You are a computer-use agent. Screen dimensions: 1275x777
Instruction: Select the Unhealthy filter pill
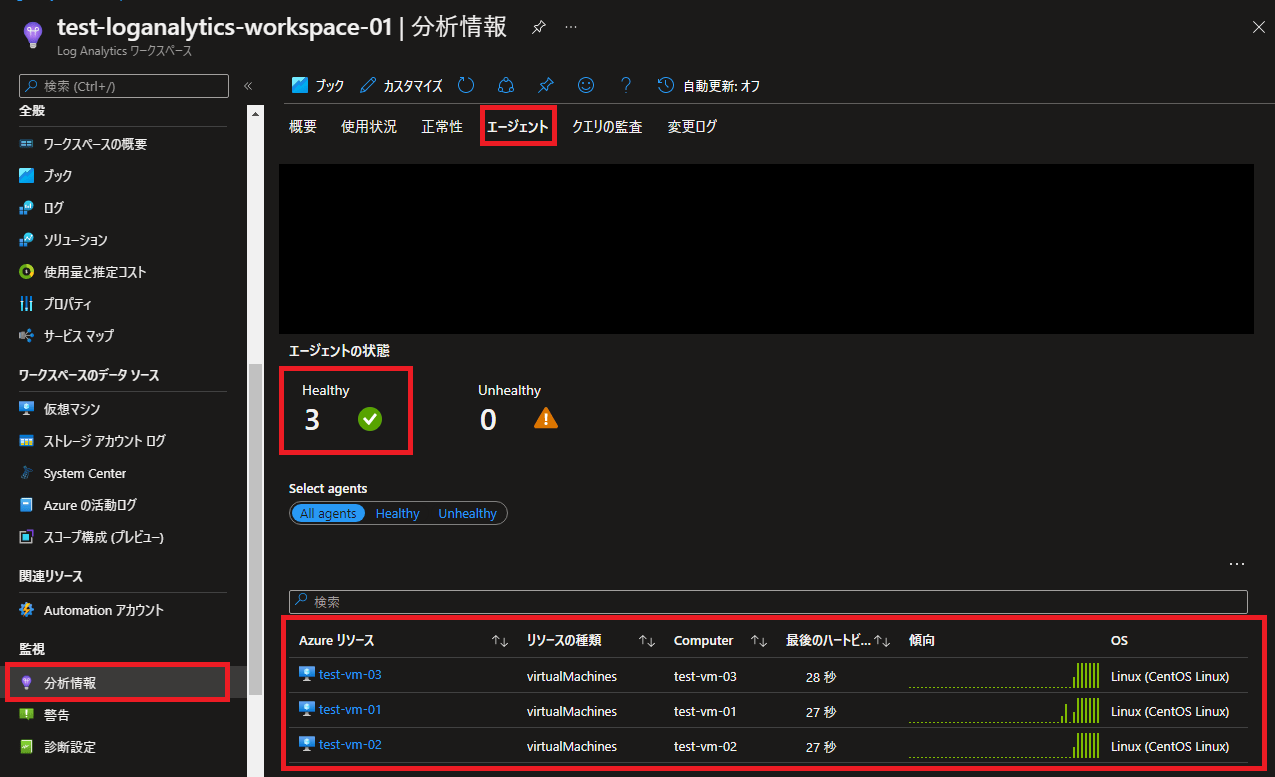[467, 513]
